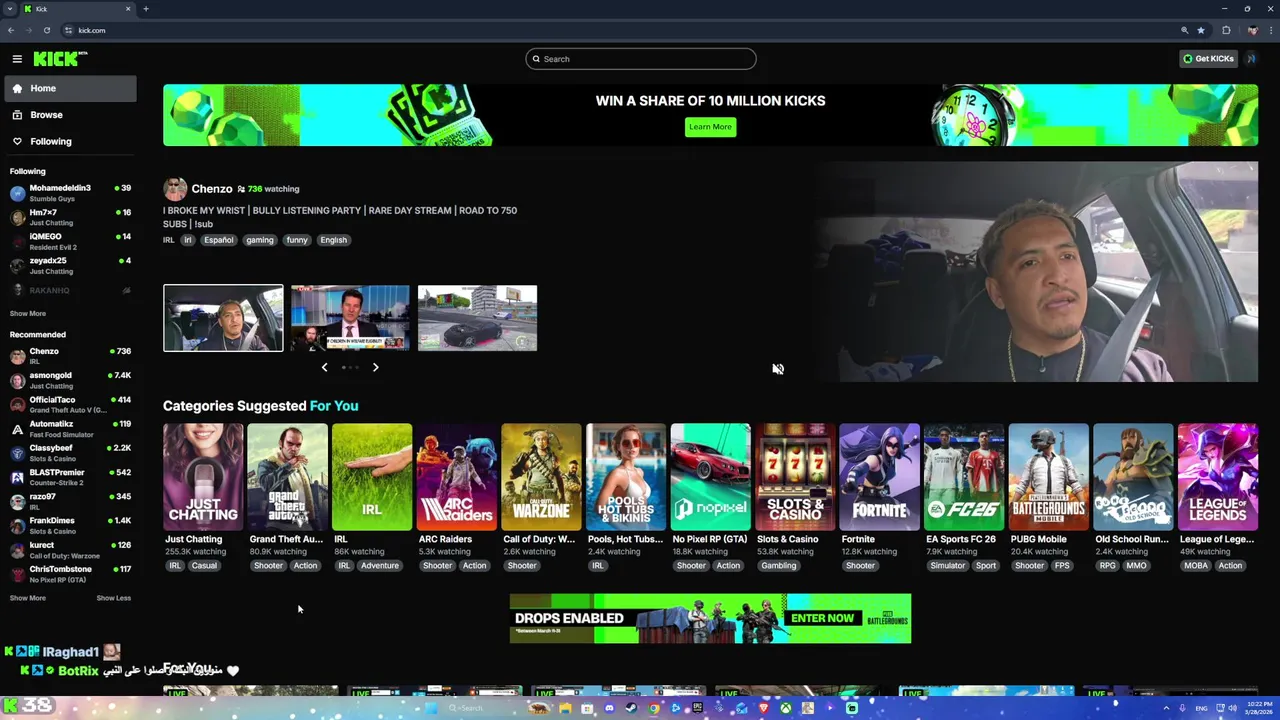This screenshot has width=1280, height=720.
Task: Open the Just Chatting category
Action: point(203,477)
